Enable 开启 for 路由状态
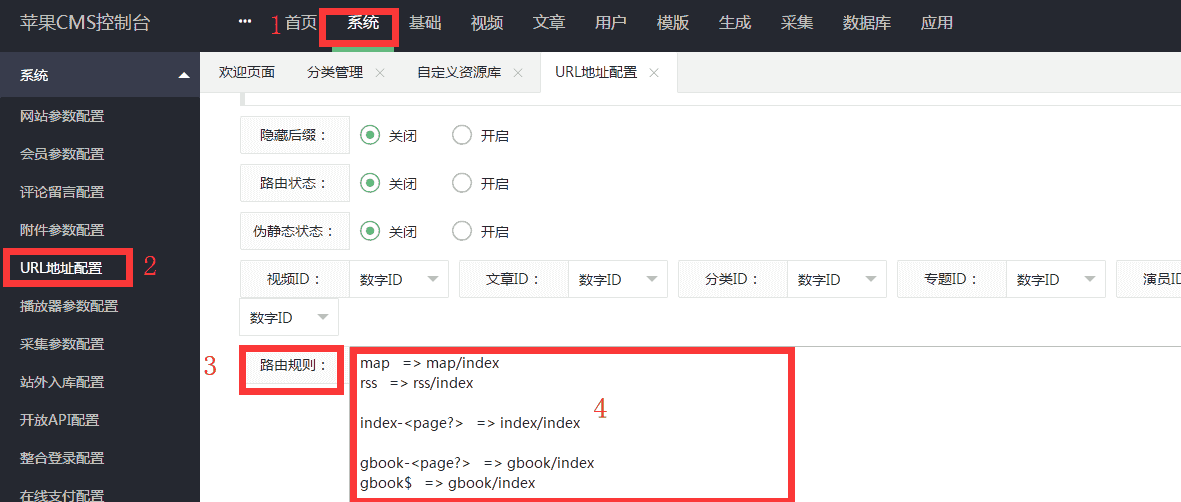Screen dimensions: 1181x502 pyautogui.click(x=461, y=183)
